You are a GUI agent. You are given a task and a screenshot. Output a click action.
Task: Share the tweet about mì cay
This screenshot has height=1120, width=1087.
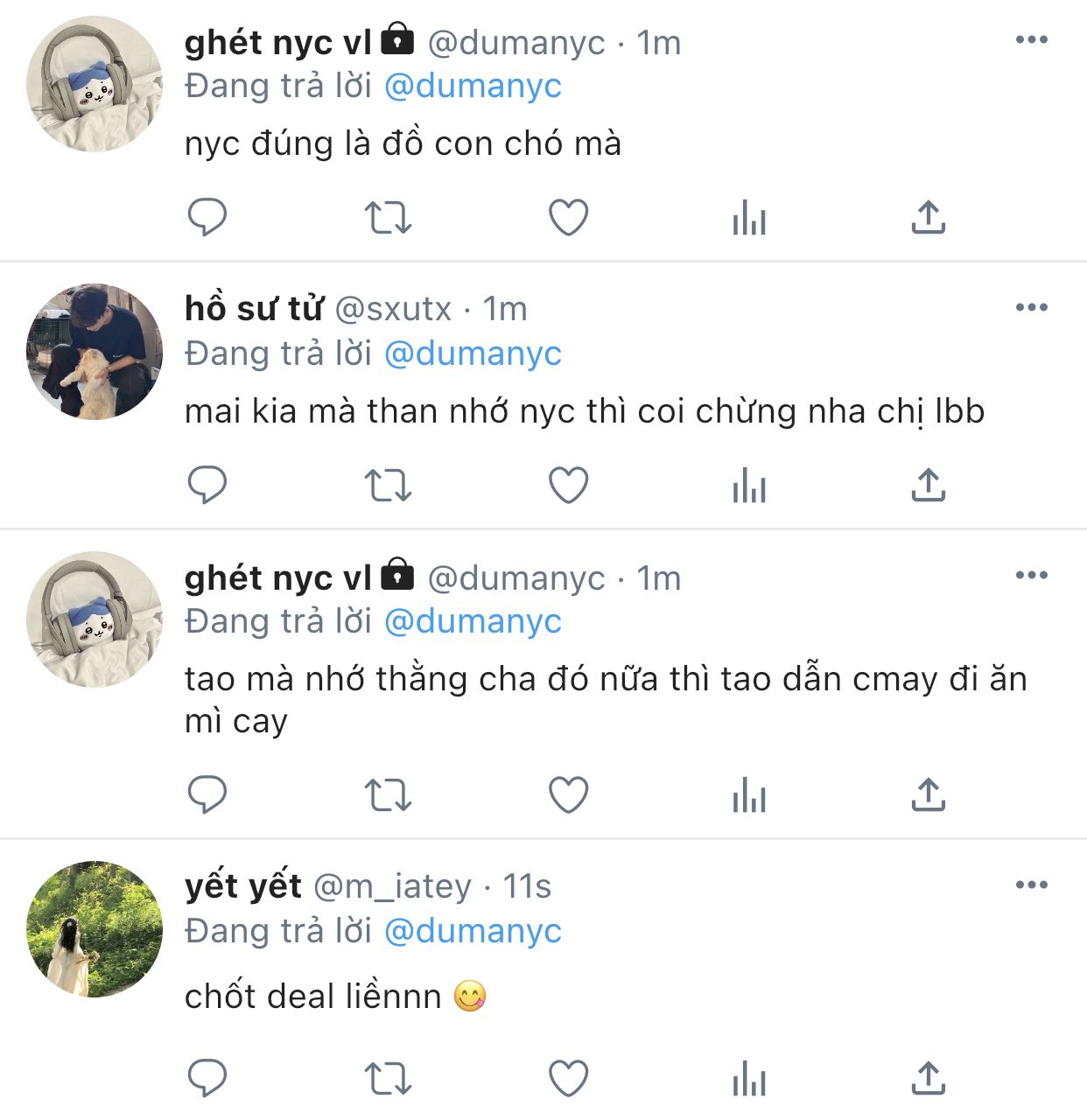pos(928,794)
